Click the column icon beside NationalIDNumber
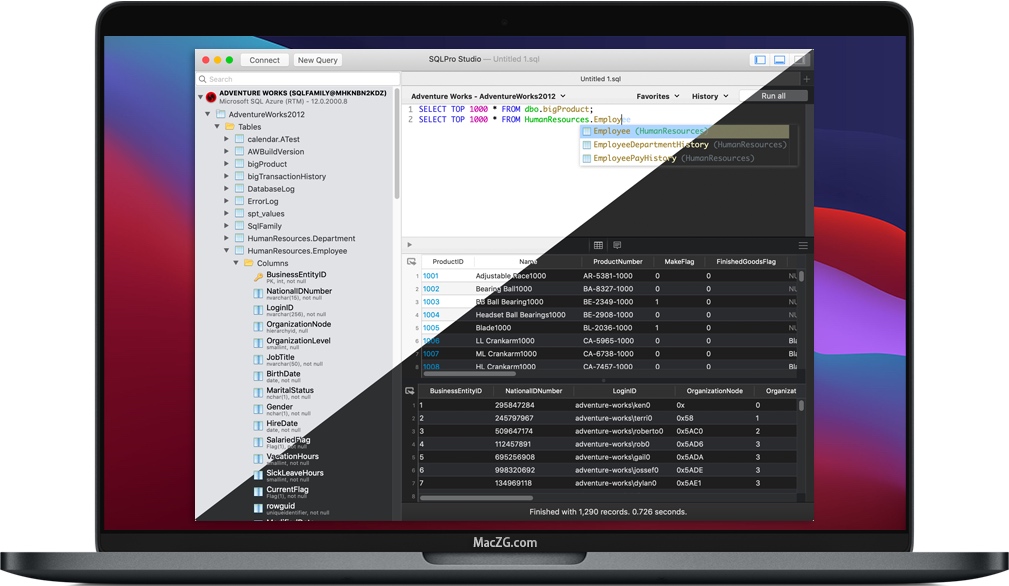 (x=258, y=294)
